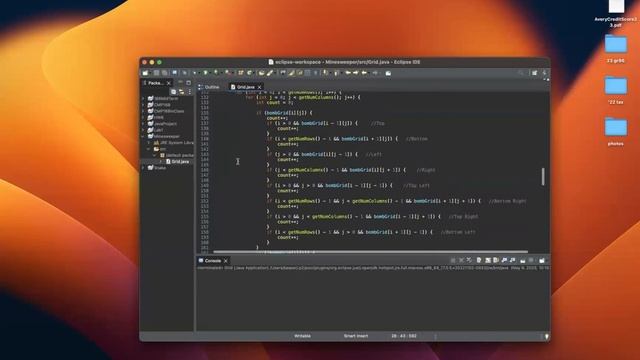Toggle Block Selection mode in toolbar
This screenshot has width=640, height=360.
tap(307, 73)
